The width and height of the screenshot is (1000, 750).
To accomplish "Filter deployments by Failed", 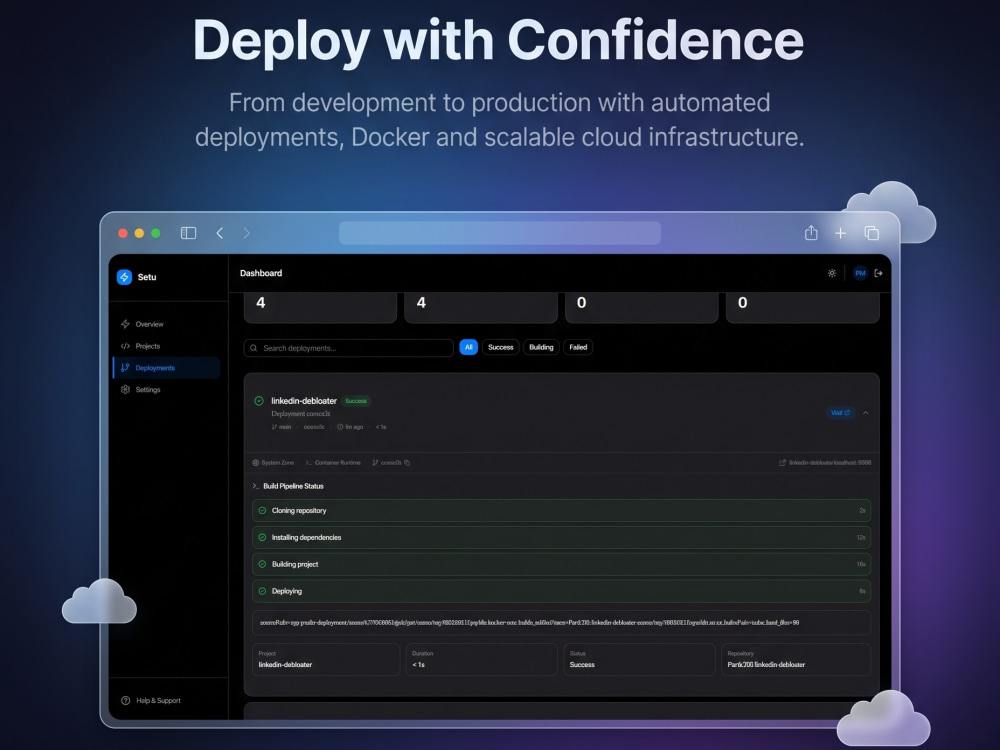I will (578, 347).
